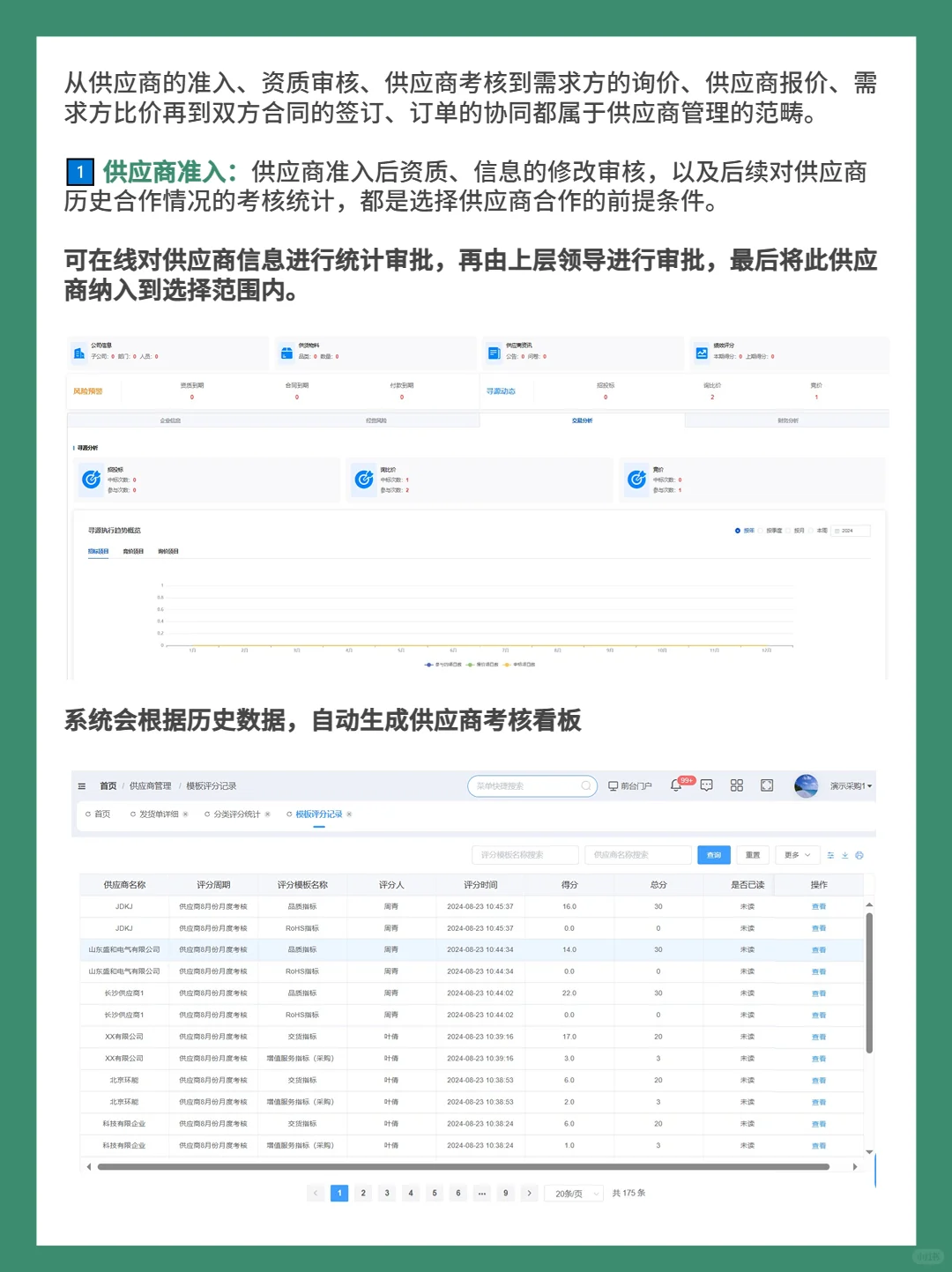Open the 20条/页 page size dropdown

[x=573, y=1193]
